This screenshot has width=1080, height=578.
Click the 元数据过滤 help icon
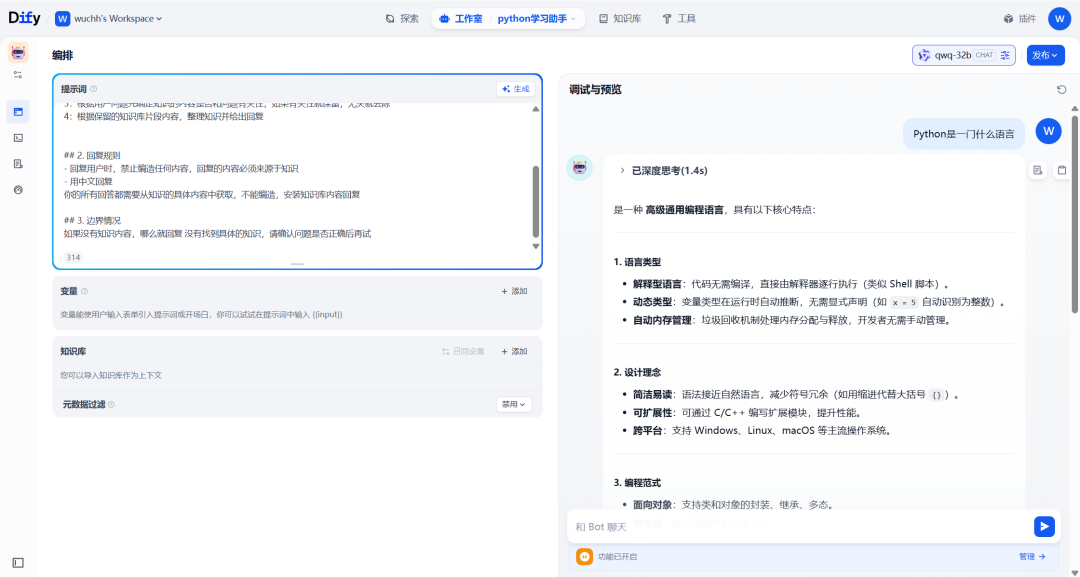point(111,404)
